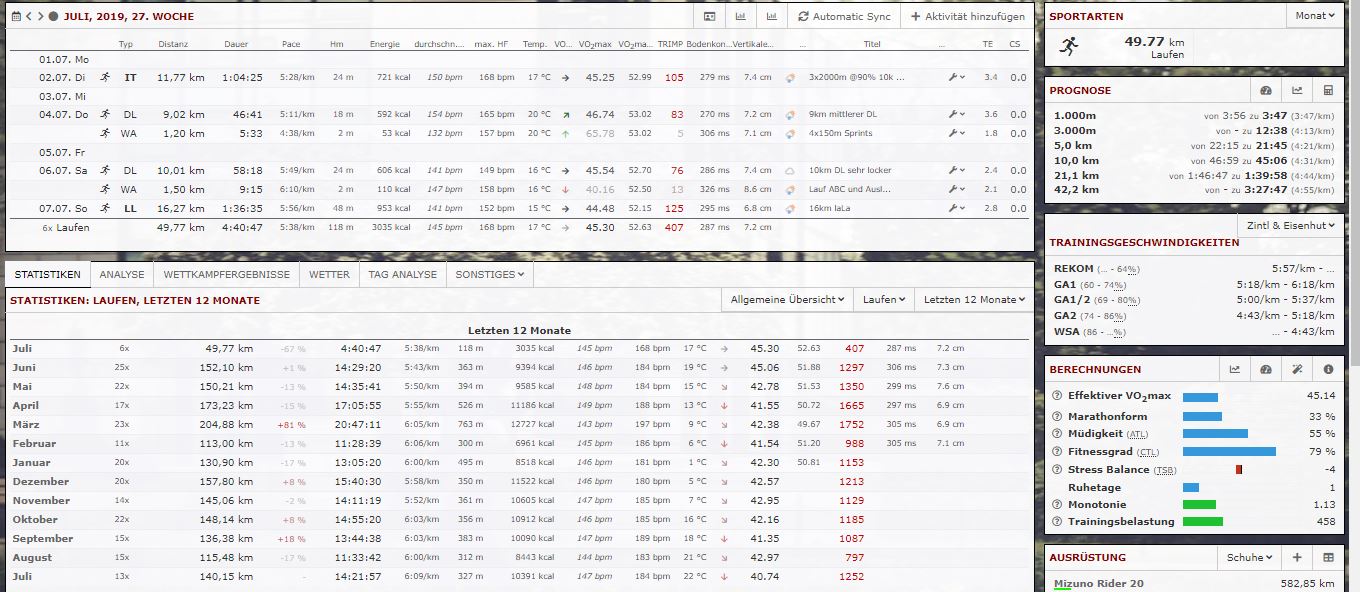Open the calendar date picker icon

point(15,17)
